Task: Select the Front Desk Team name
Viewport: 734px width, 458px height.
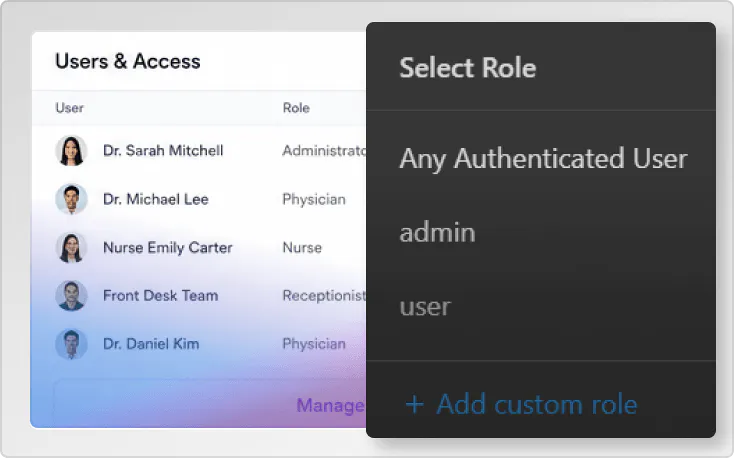Action: (161, 295)
